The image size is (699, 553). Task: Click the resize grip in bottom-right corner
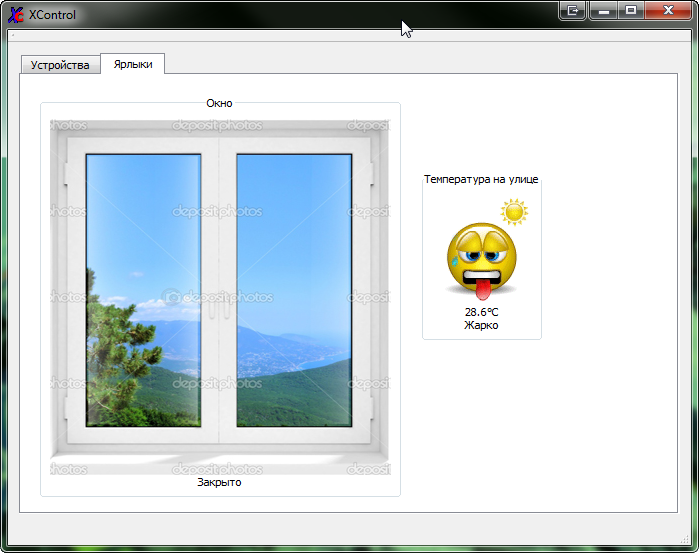[x=685, y=540]
